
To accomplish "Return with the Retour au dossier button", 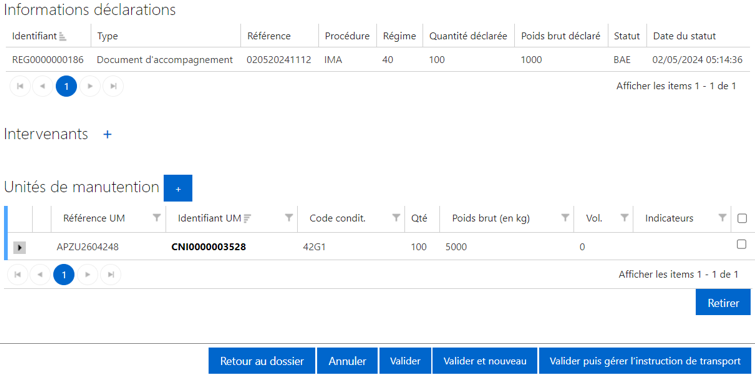I will (x=262, y=361).
